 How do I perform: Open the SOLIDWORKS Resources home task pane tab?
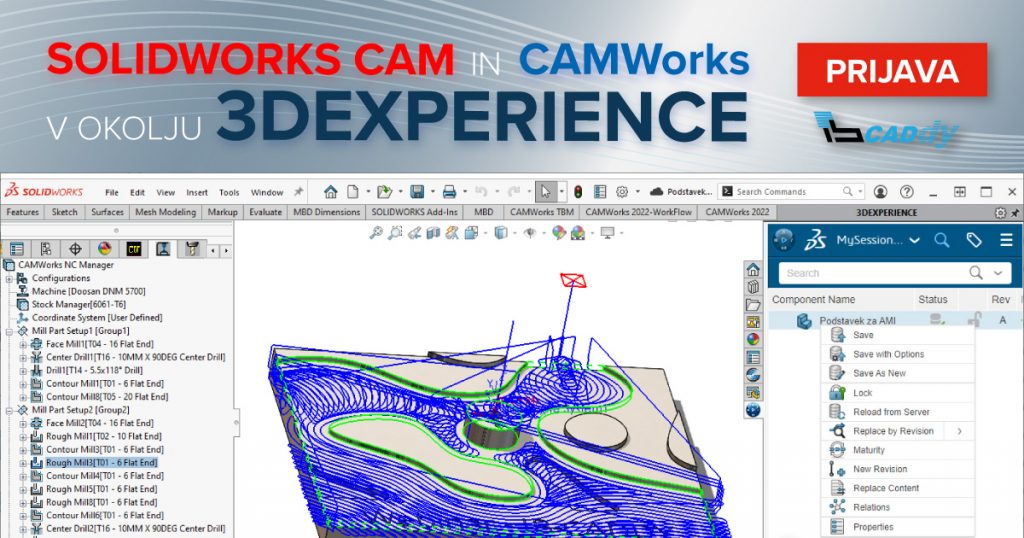coord(753,270)
